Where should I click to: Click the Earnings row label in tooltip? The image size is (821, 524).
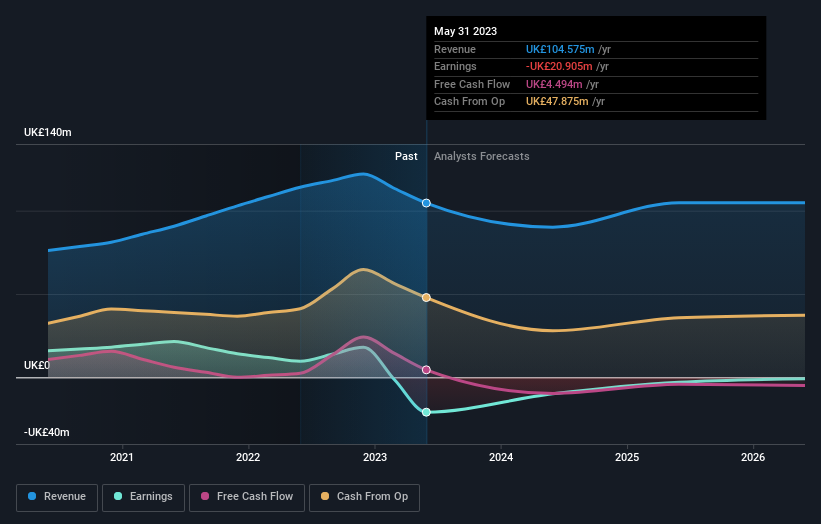(x=455, y=66)
